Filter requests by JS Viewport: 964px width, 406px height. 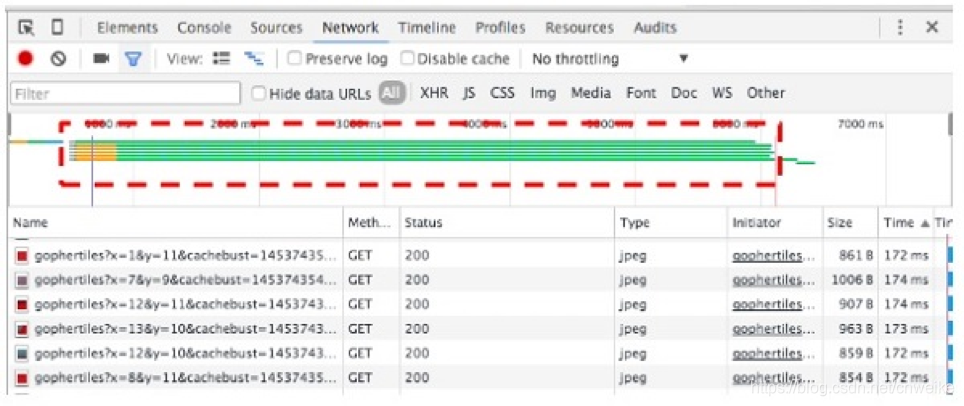point(469,93)
